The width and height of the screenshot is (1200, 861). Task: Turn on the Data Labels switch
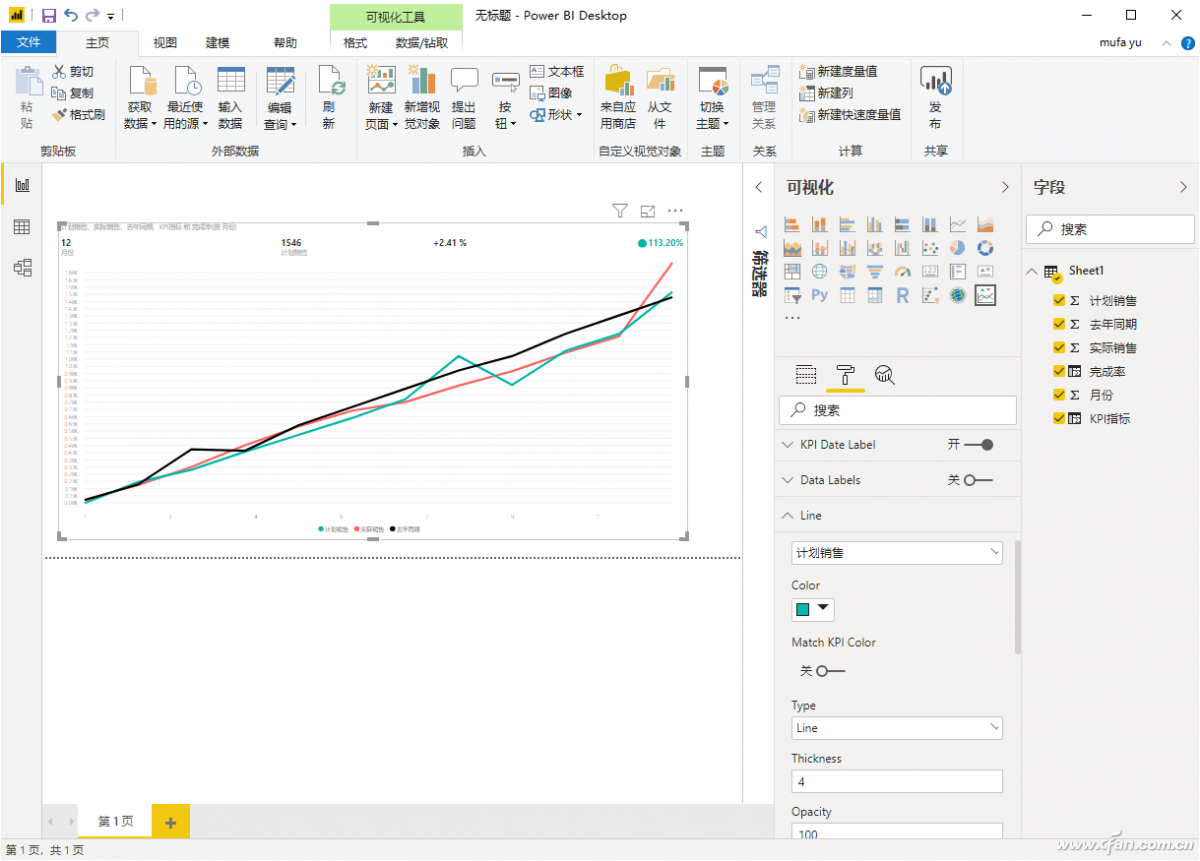click(x=977, y=481)
